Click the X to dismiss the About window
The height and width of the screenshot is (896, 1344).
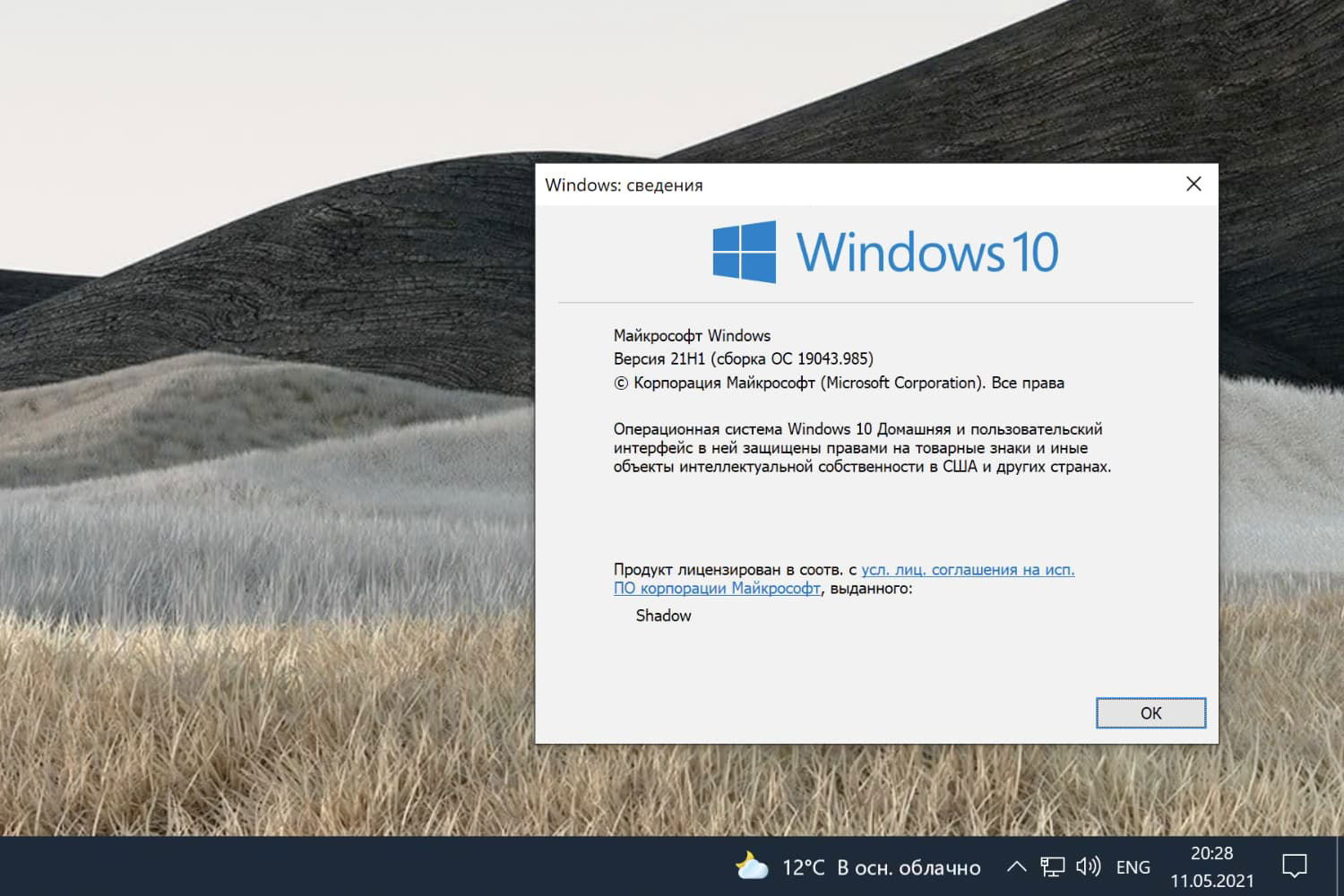coord(1193,184)
